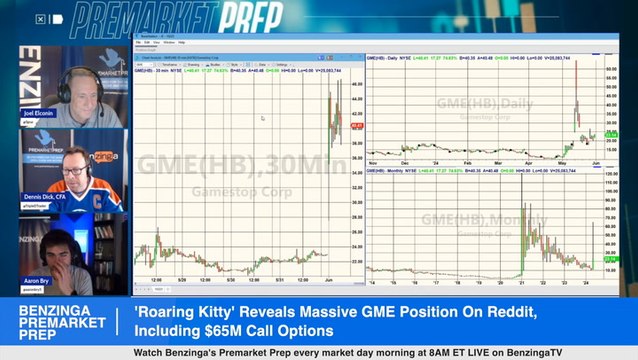Click 'GME(HB) - Monthly' chart header text
This screenshot has width=638, height=360.
coord(384,171)
